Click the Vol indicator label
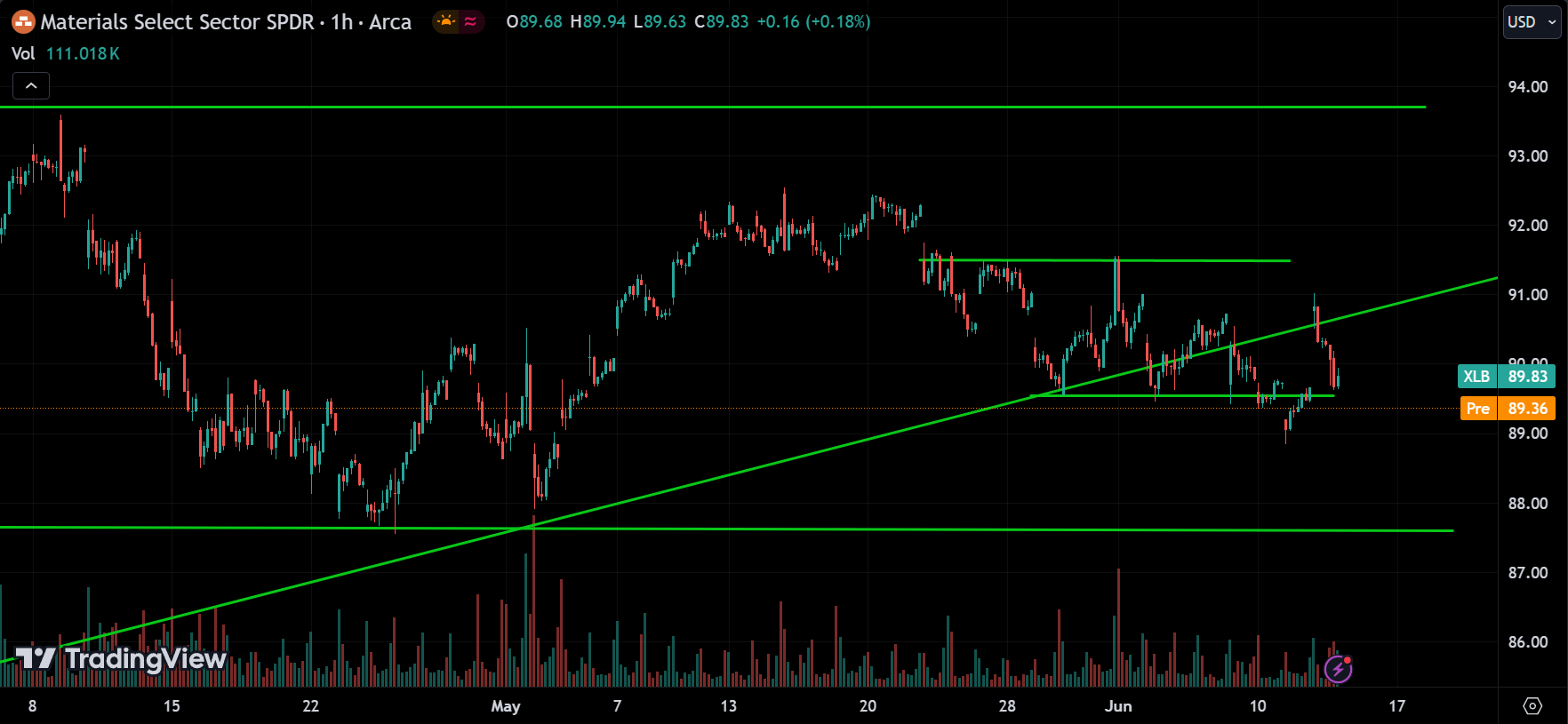This screenshot has height=724, width=1568. point(23,53)
